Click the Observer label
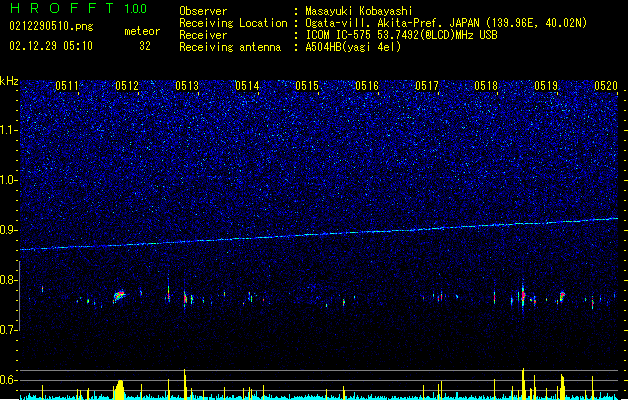The image size is (629, 400). pyautogui.click(x=203, y=11)
